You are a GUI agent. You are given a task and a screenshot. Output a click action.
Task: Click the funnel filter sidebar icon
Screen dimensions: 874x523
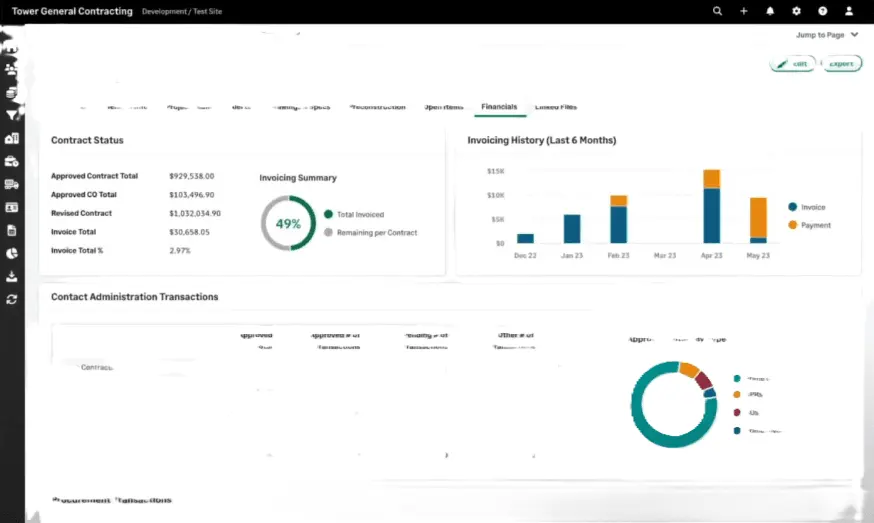(11, 115)
